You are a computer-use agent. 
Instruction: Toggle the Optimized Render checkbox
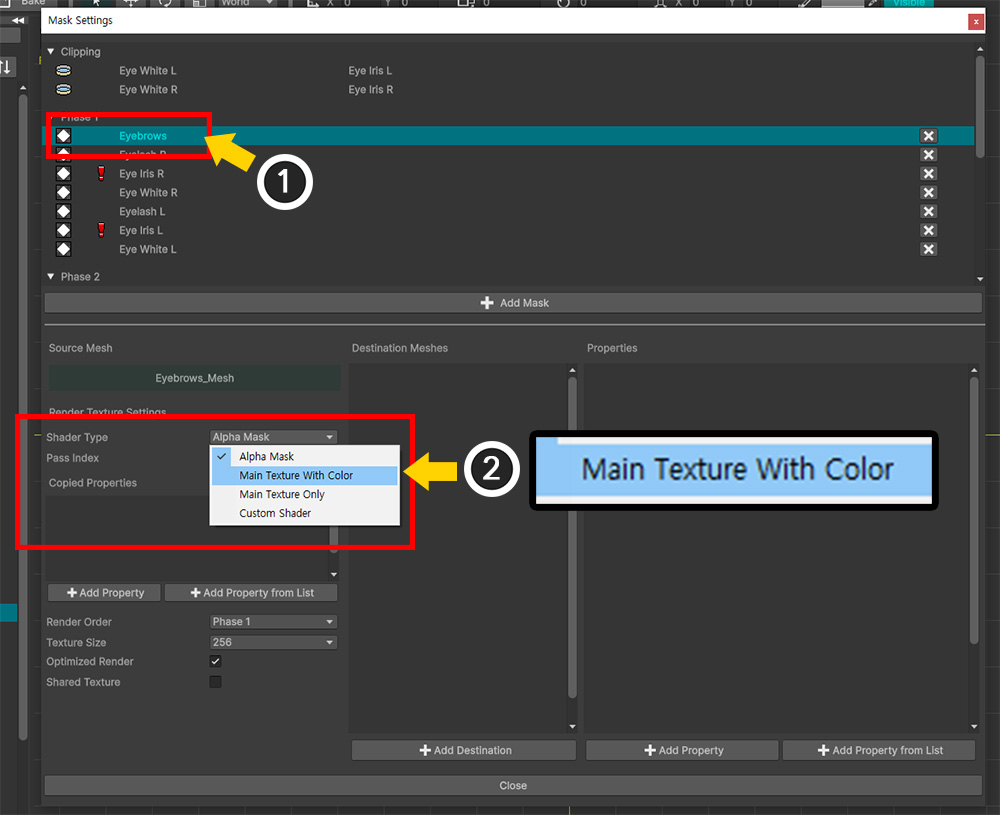pos(216,661)
